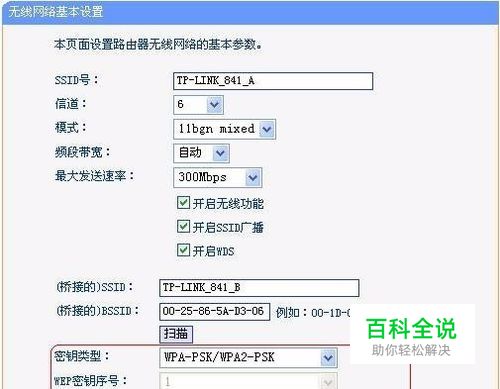Click the SSID号 input field
This screenshot has width=500, height=389.
pos(273,81)
